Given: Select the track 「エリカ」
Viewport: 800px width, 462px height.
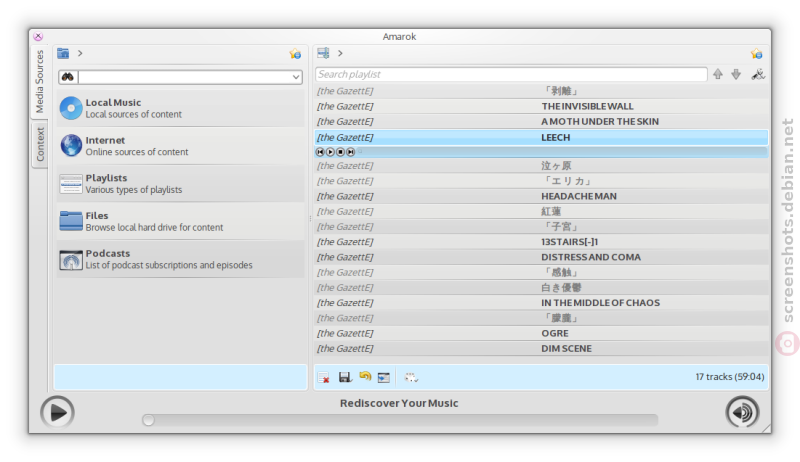Looking at the screenshot, I should [x=541, y=181].
